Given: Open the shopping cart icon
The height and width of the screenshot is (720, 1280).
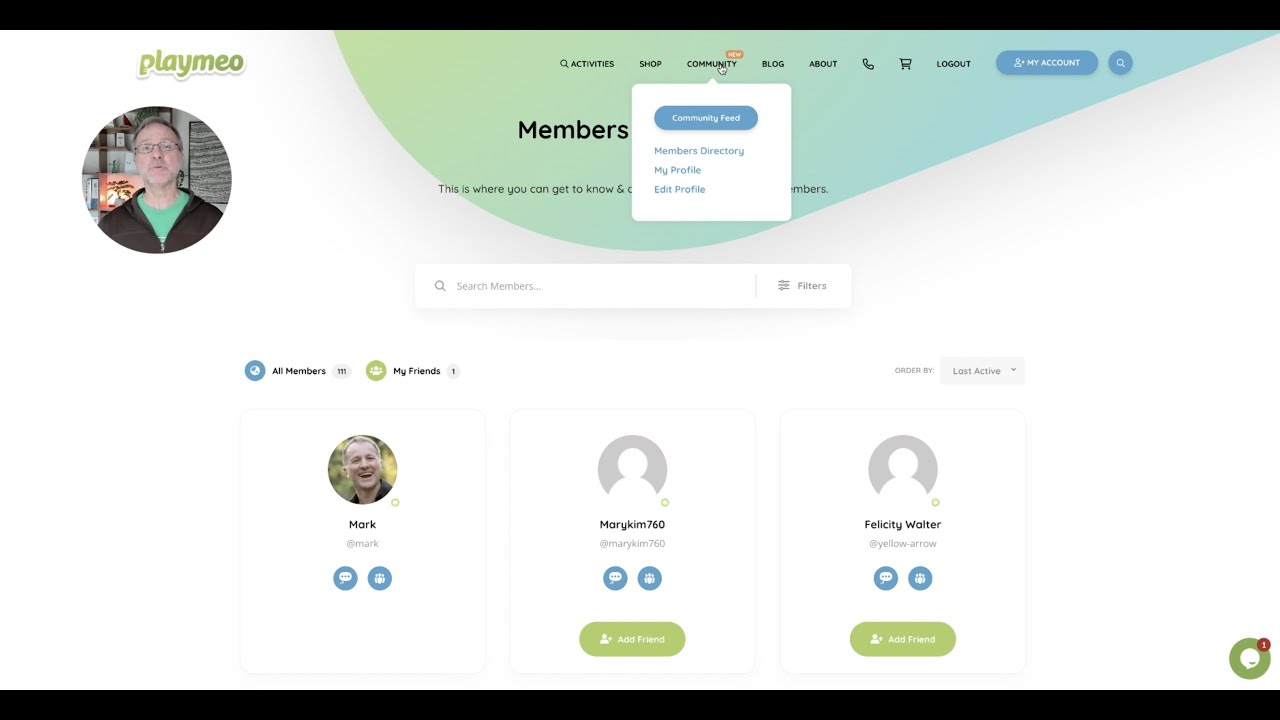Looking at the screenshot, I should pos(905,64).
